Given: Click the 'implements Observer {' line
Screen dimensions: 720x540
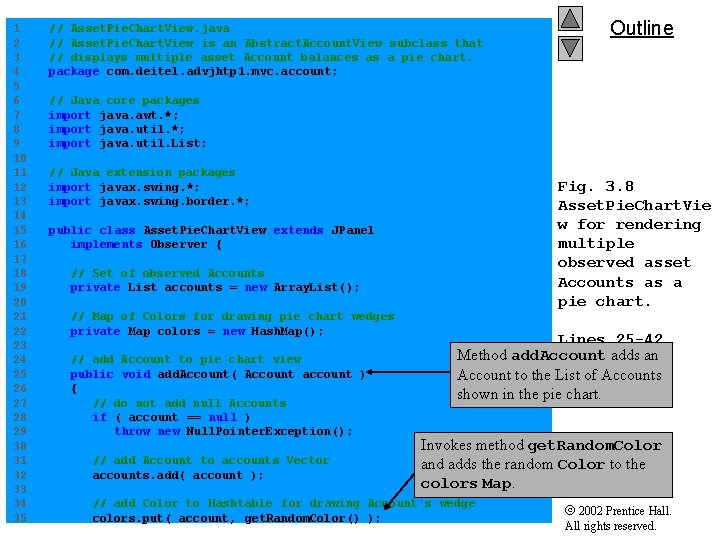Looking at the screenshot, I should point(146,245).
